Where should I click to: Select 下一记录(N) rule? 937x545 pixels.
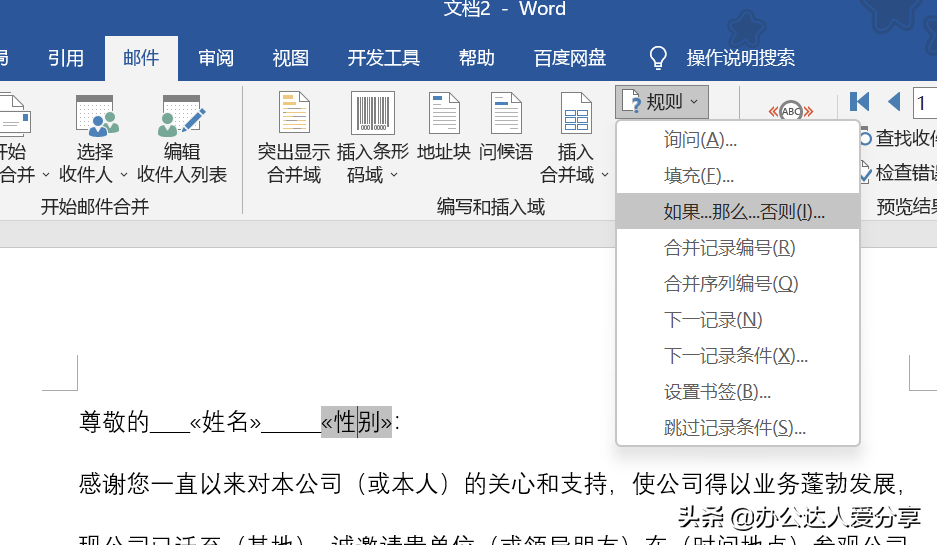point(738,320)
